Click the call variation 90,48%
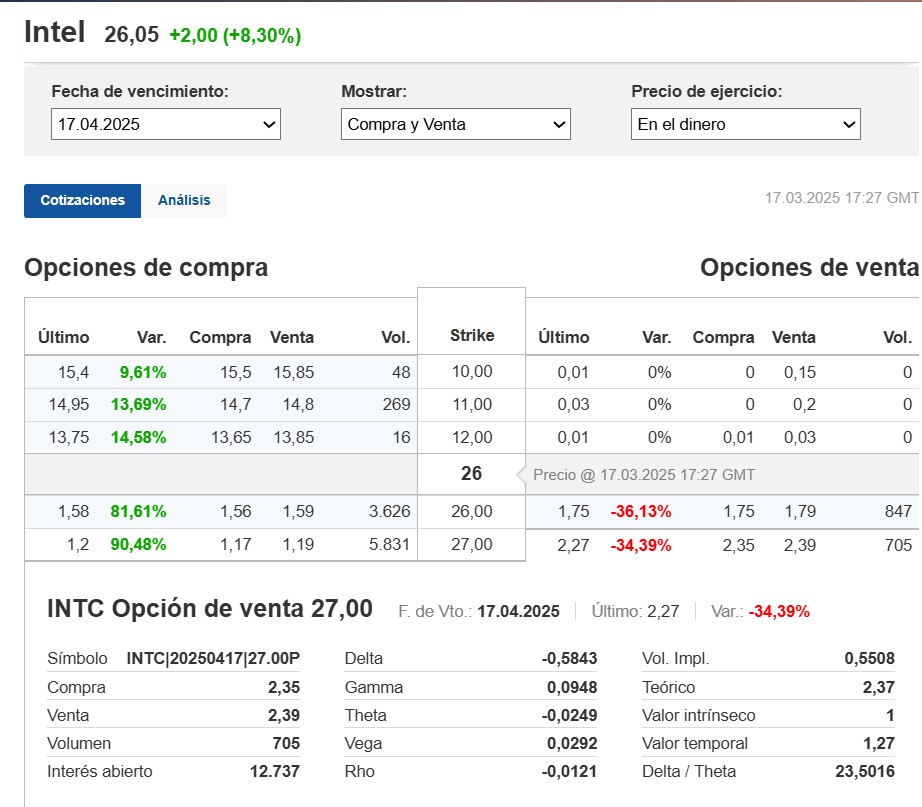 pyautogui.click(x=139, y=545)
